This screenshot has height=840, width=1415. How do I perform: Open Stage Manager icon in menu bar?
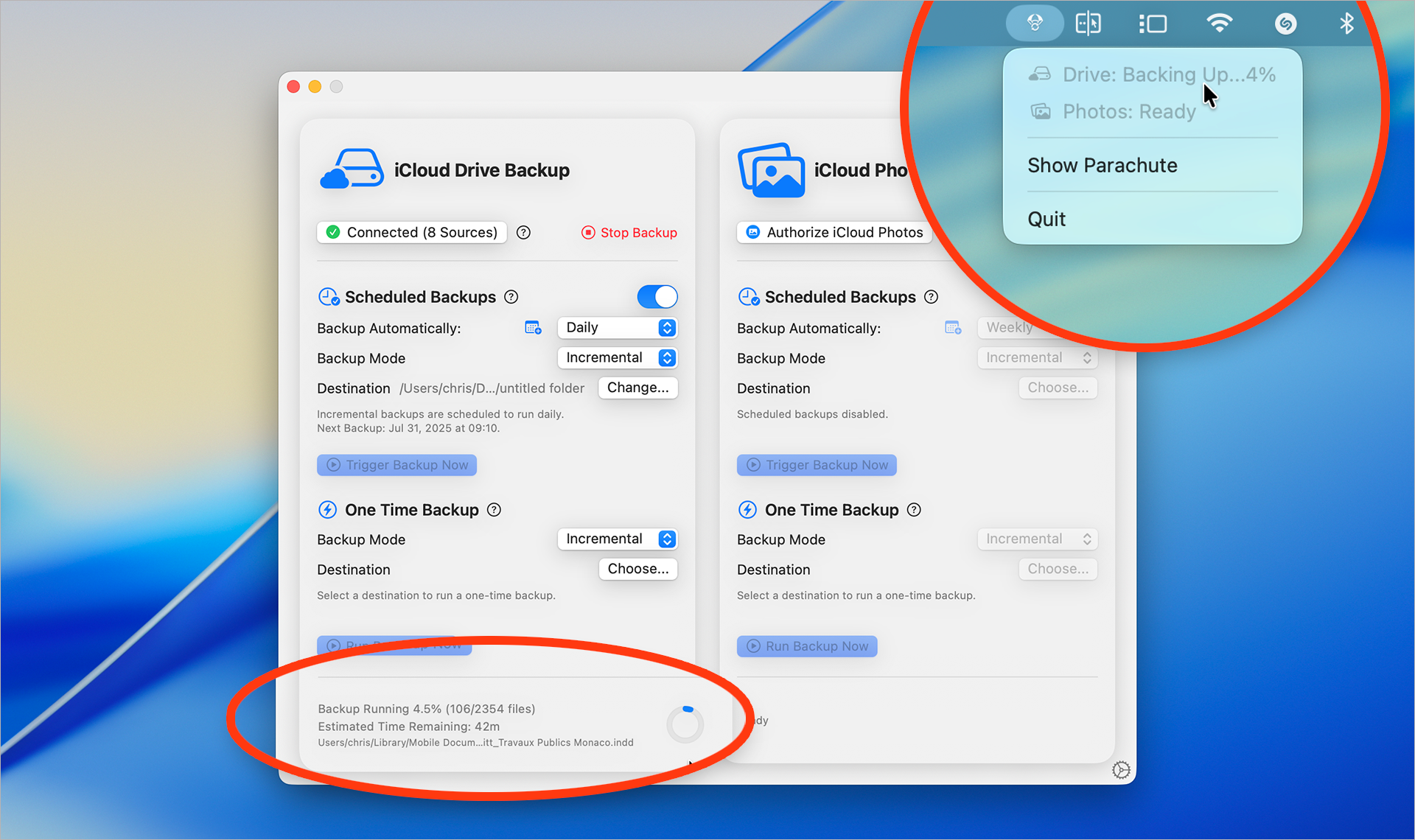tap(1153, 24)
